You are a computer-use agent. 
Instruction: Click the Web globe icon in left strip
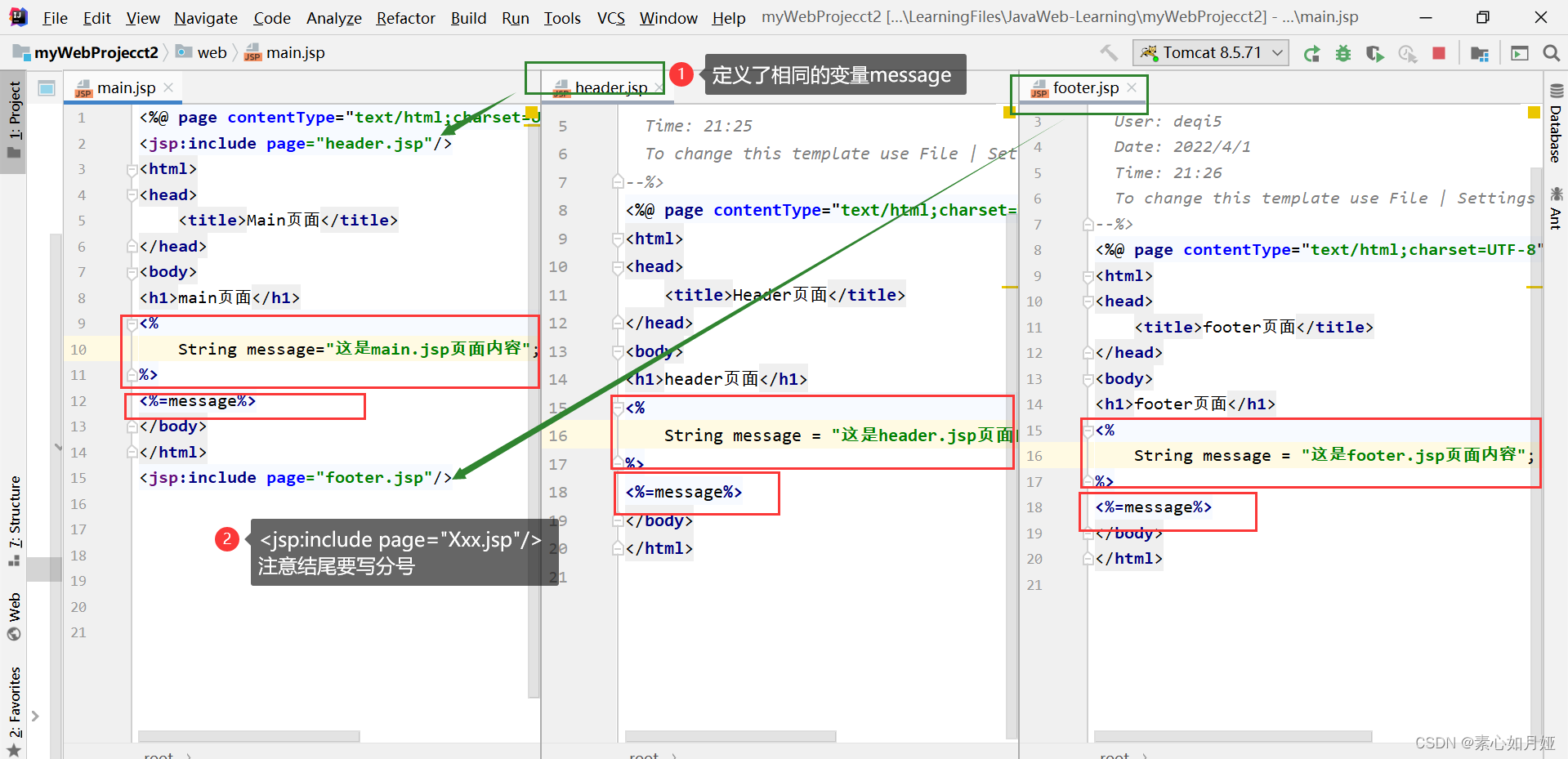pyautogui.click(x=14, y=634)
